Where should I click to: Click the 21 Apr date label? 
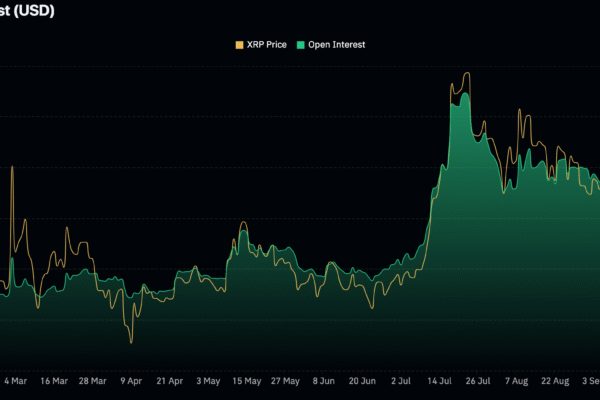pos(170,381)
